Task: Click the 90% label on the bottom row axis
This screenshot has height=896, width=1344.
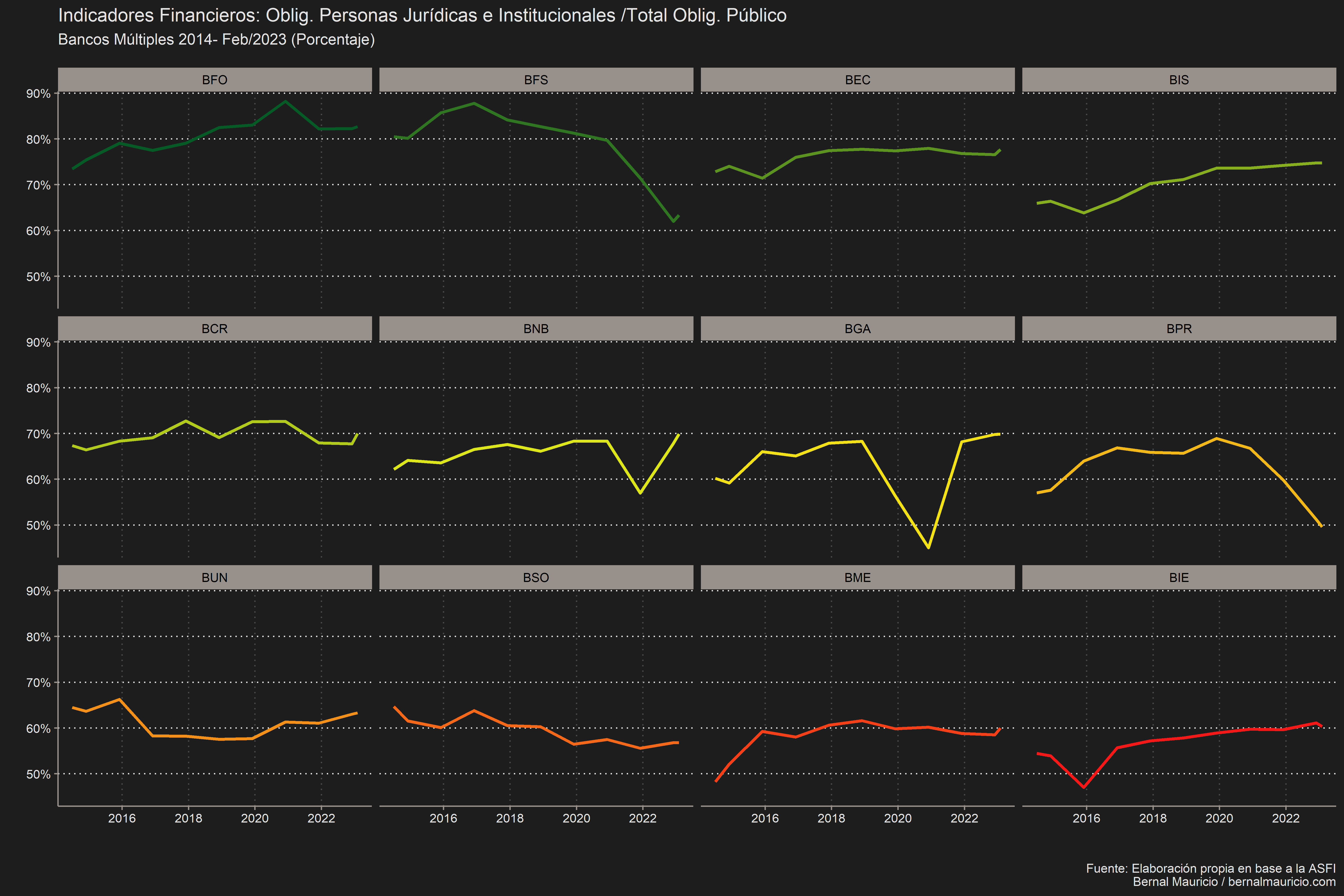Action: (38, 591)
